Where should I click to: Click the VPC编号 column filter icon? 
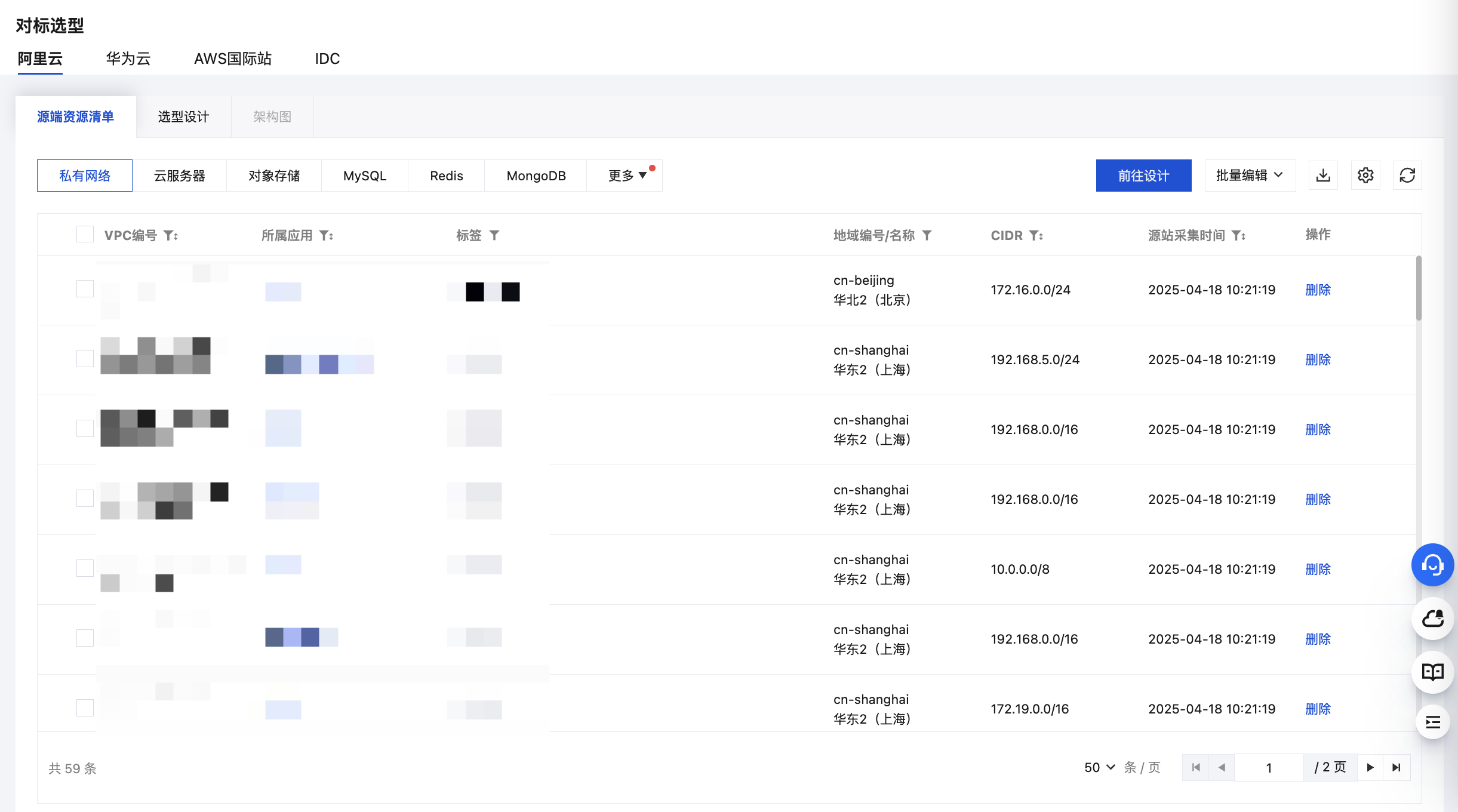click(168, 236)
